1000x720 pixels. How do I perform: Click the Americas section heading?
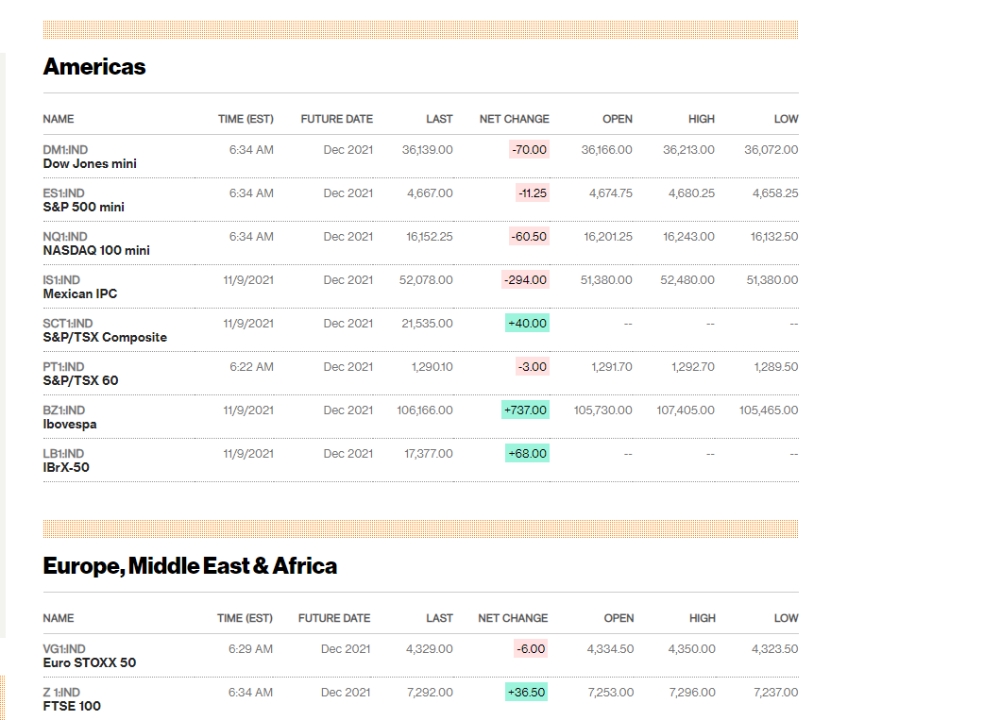[x=94, y=66]
